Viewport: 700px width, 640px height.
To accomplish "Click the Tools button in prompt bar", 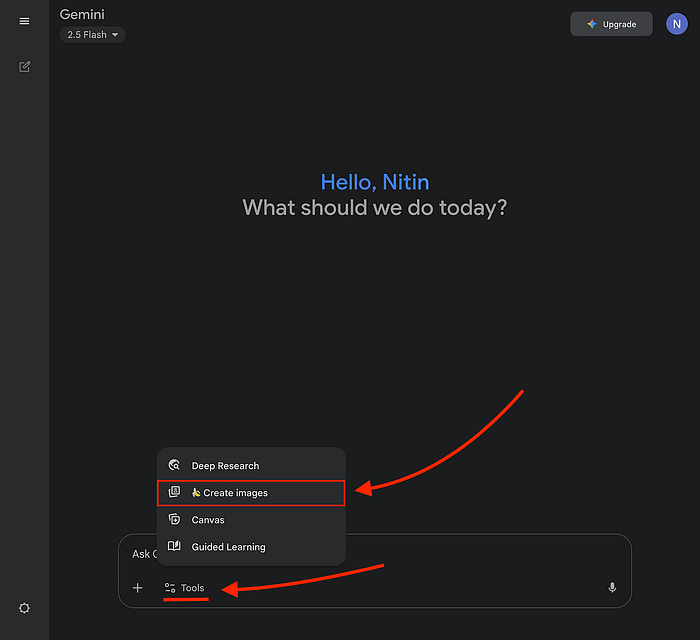I will click(185, 588).
